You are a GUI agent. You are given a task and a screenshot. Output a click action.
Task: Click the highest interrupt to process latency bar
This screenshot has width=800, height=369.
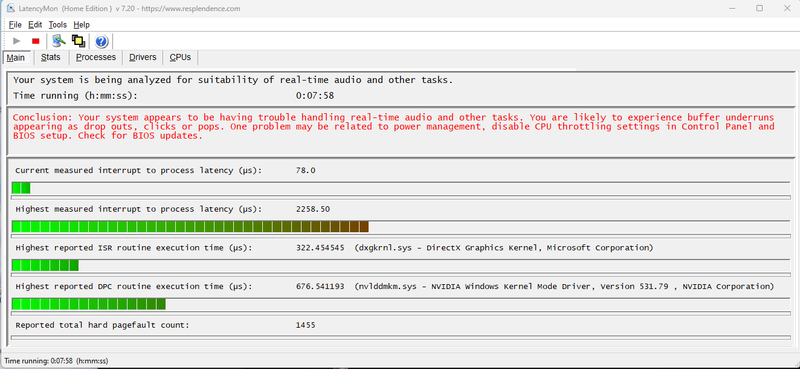click(x=401, y=227)
